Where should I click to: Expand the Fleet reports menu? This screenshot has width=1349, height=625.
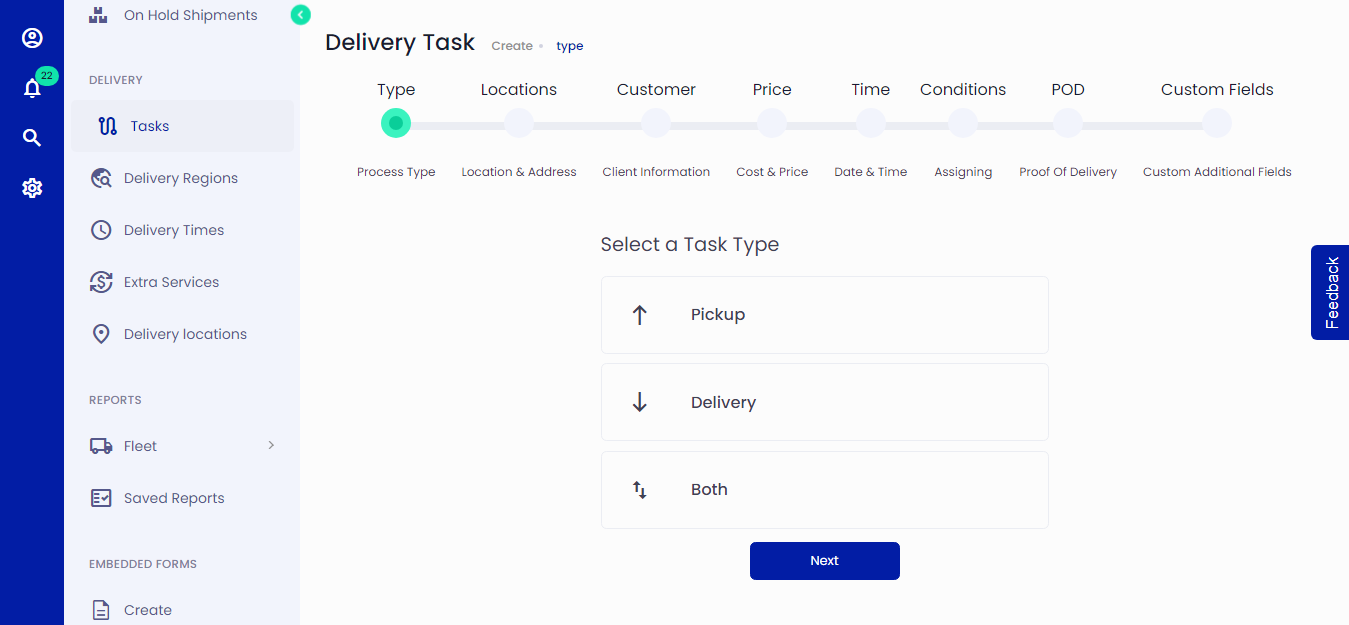click(140, 445)
